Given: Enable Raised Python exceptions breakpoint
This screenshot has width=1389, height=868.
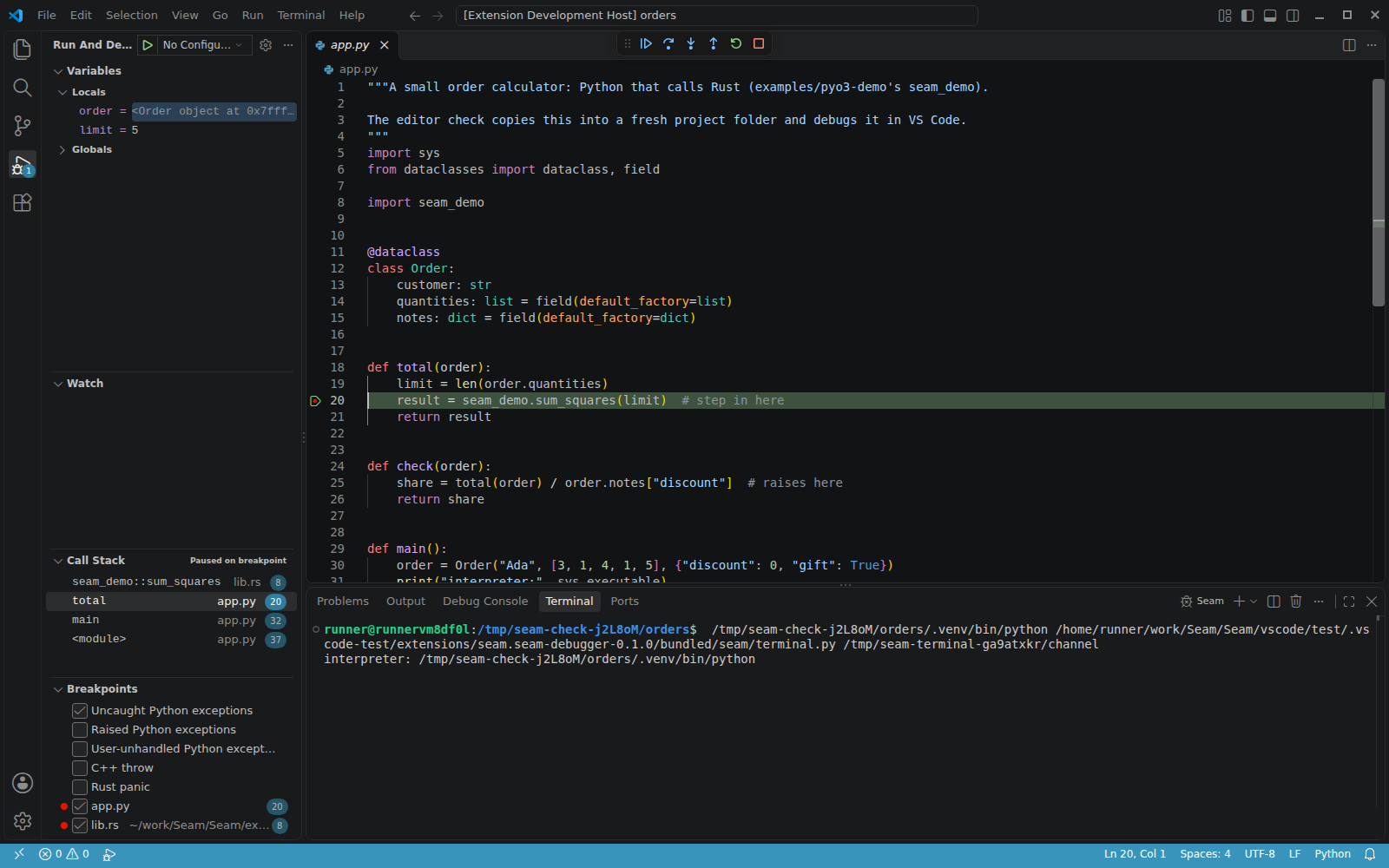Looking at the screenshot, I should 80,730.
